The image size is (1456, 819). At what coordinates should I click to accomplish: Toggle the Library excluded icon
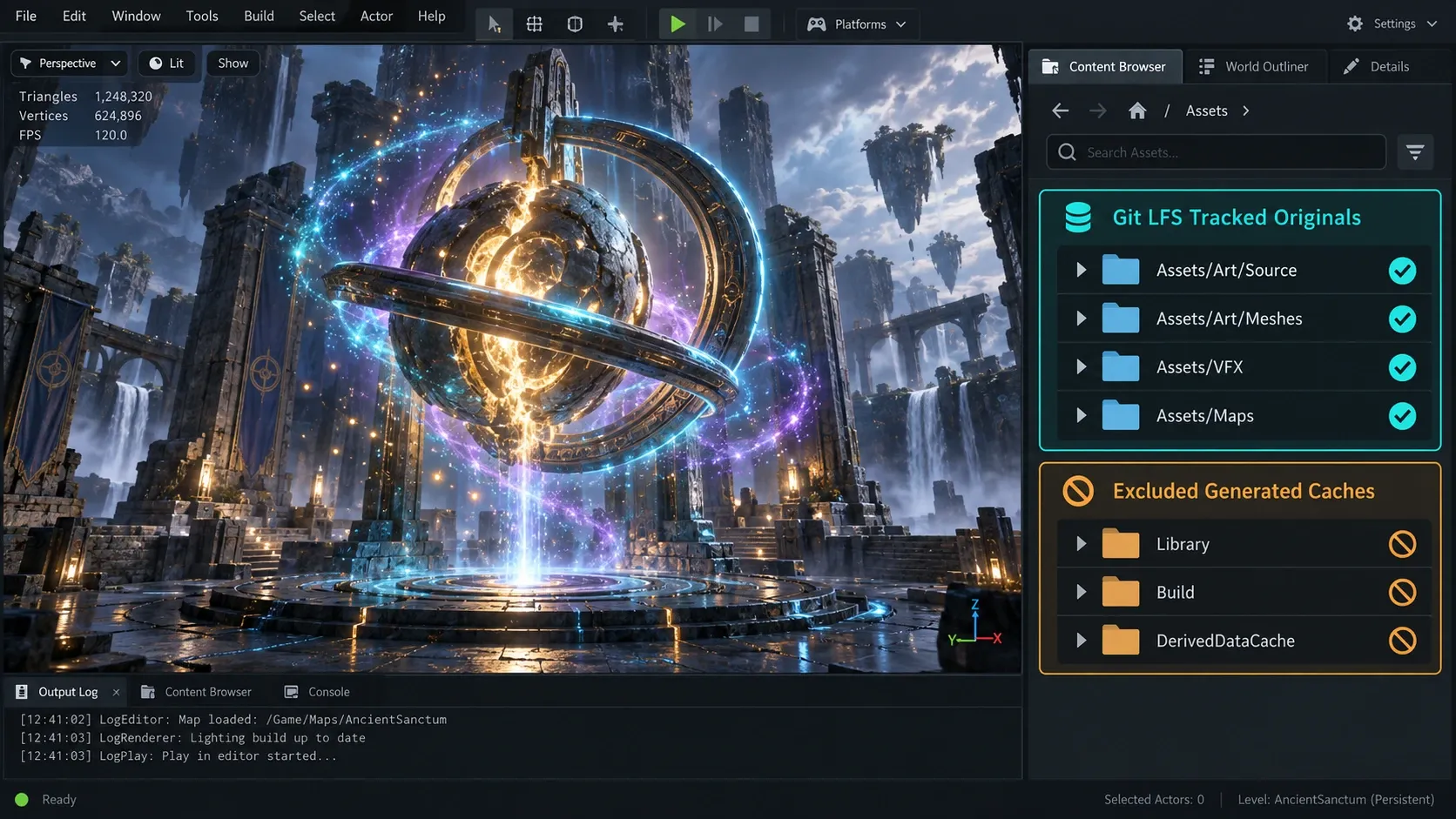1402,544
